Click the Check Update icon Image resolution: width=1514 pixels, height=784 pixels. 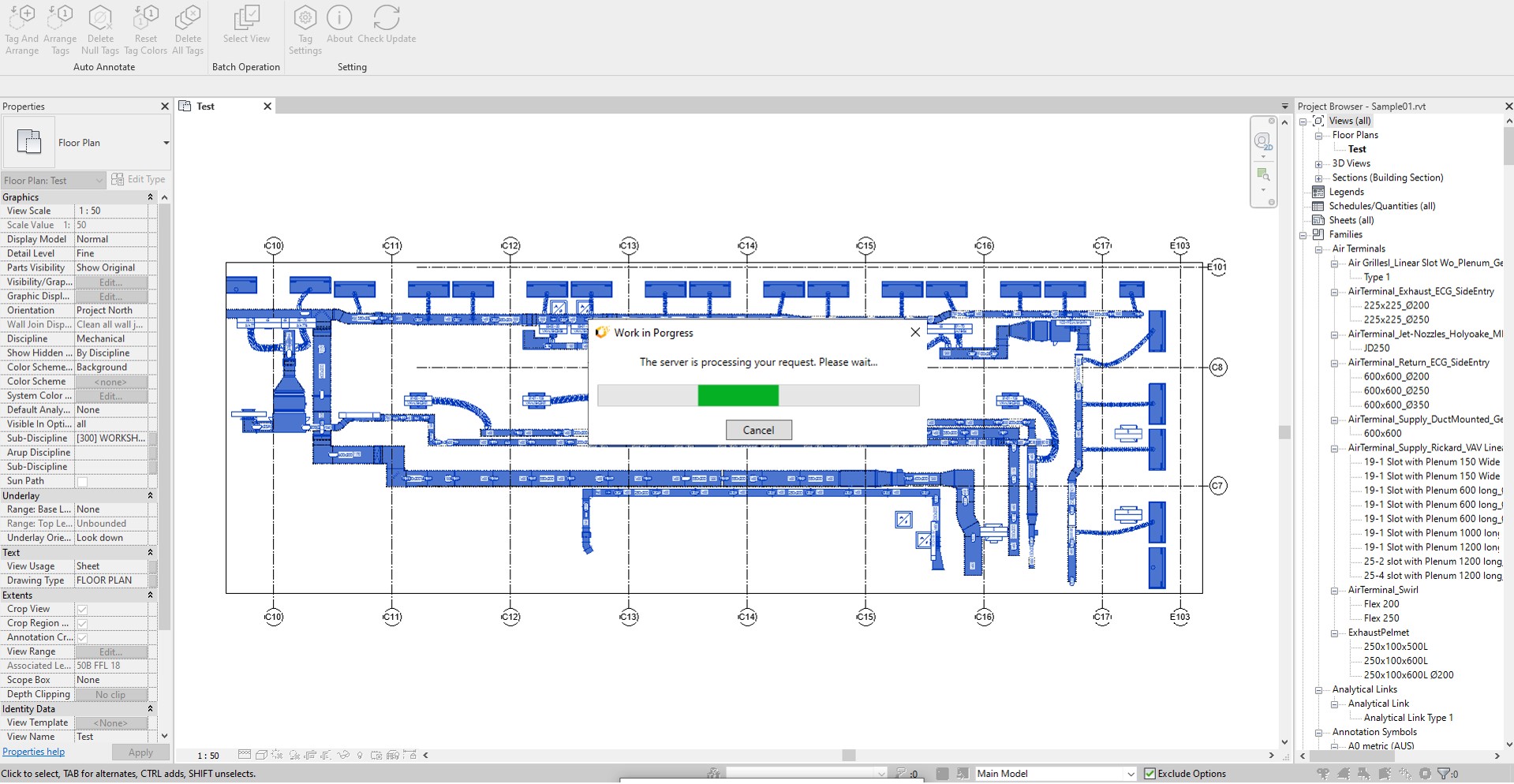tap(387, 17)
